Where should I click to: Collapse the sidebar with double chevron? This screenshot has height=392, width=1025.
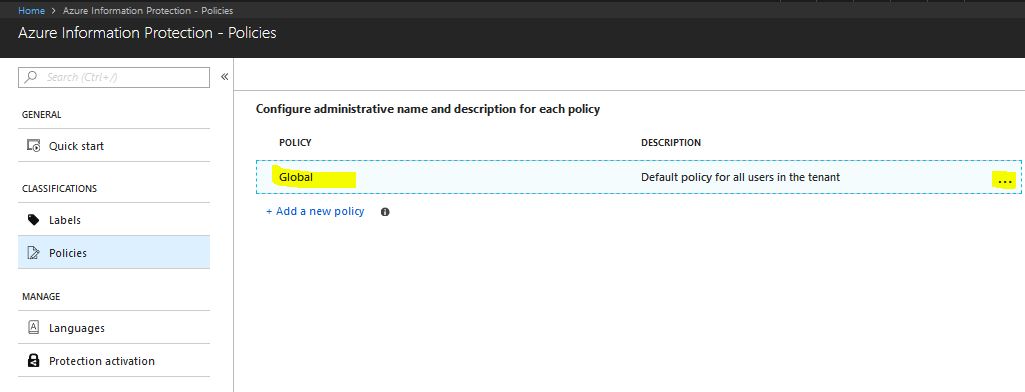click(x=224, y=77)
